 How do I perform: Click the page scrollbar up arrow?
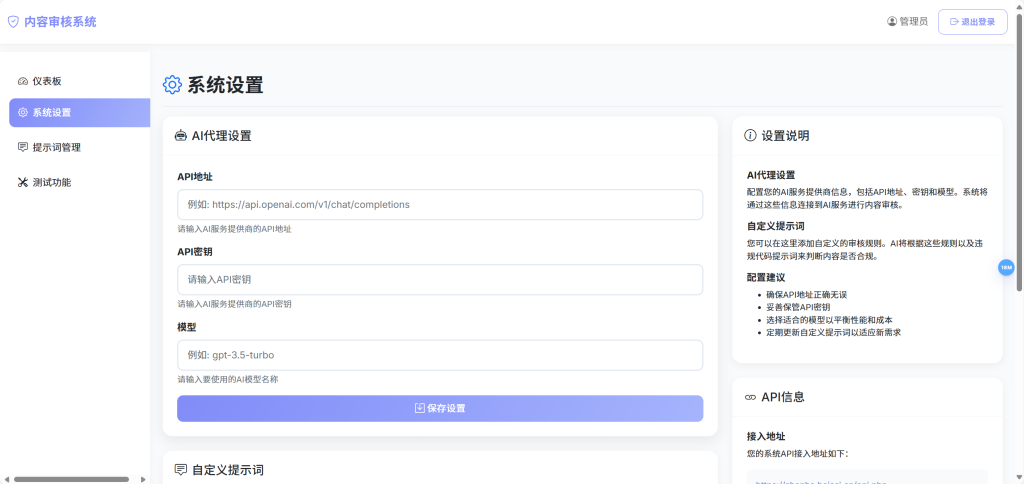(x=1018, y=5)
